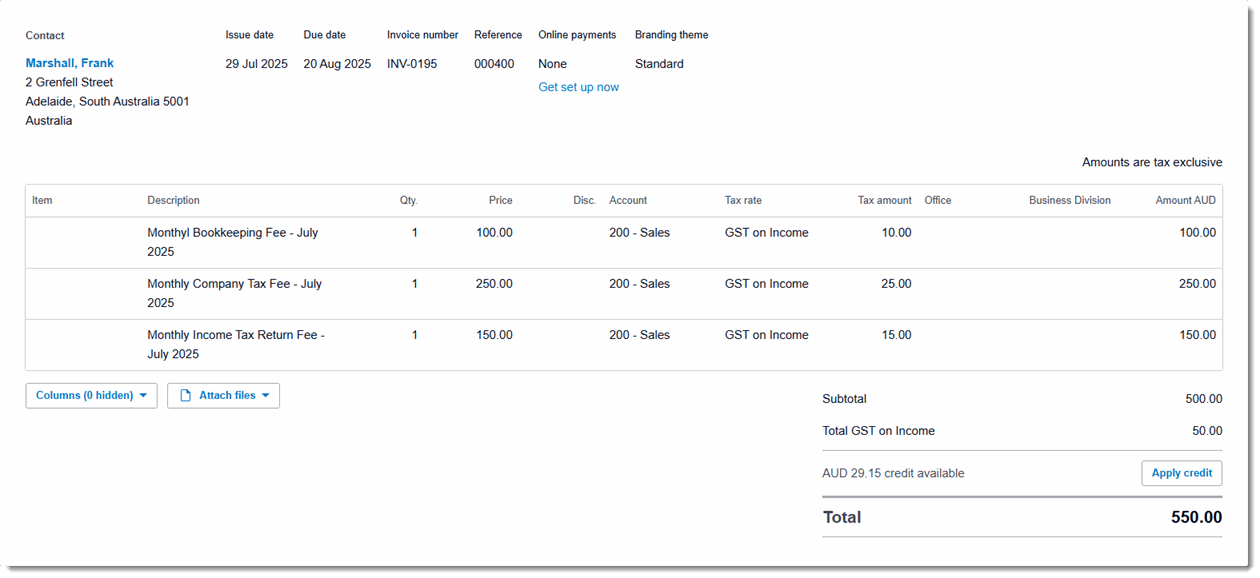Click the 200 - Sales account in Bookkeeping row
1260x578 pixels.
(639, 233)
